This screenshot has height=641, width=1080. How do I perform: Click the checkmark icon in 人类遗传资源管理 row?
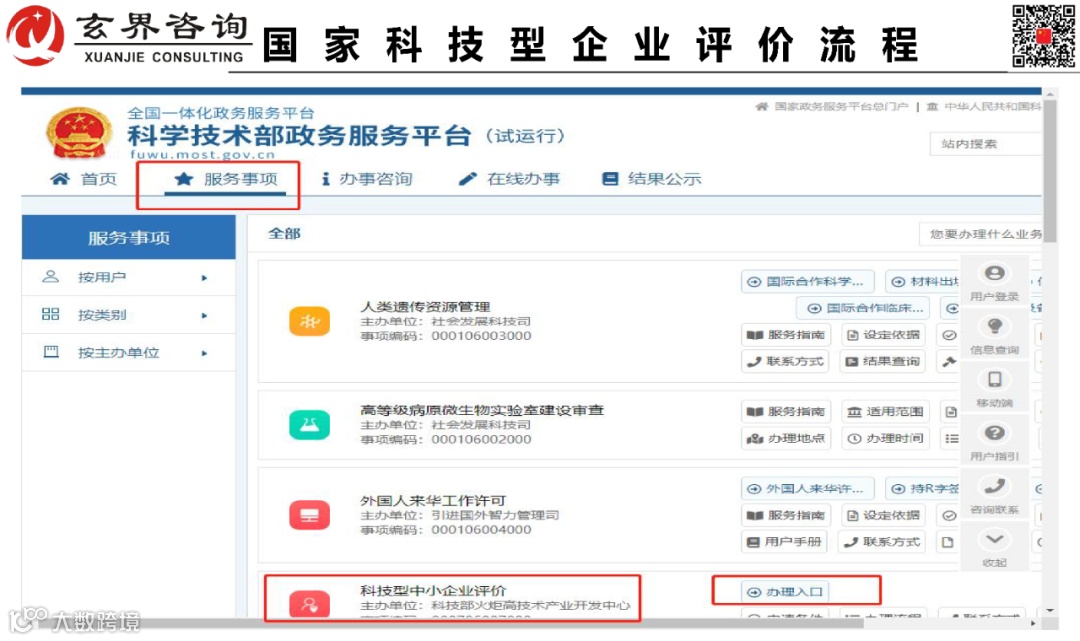point(949,335)
